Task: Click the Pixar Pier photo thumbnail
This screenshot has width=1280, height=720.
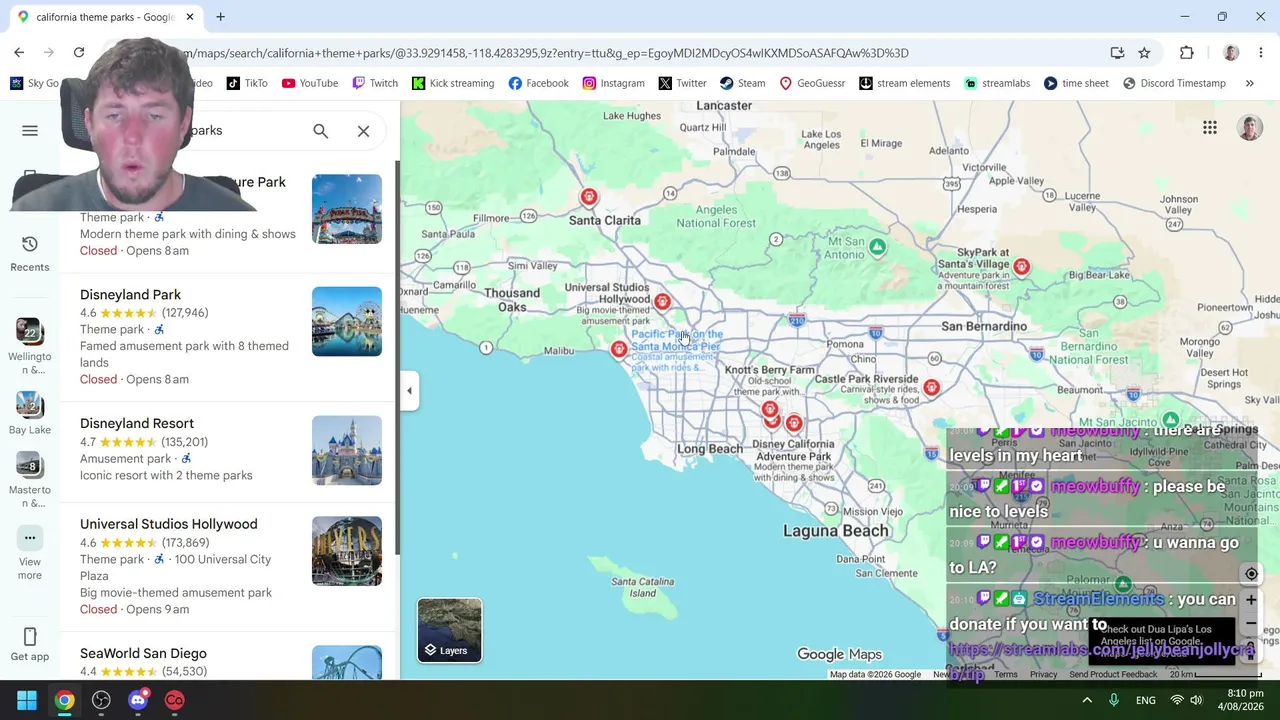Action: [x=347, y=209]
